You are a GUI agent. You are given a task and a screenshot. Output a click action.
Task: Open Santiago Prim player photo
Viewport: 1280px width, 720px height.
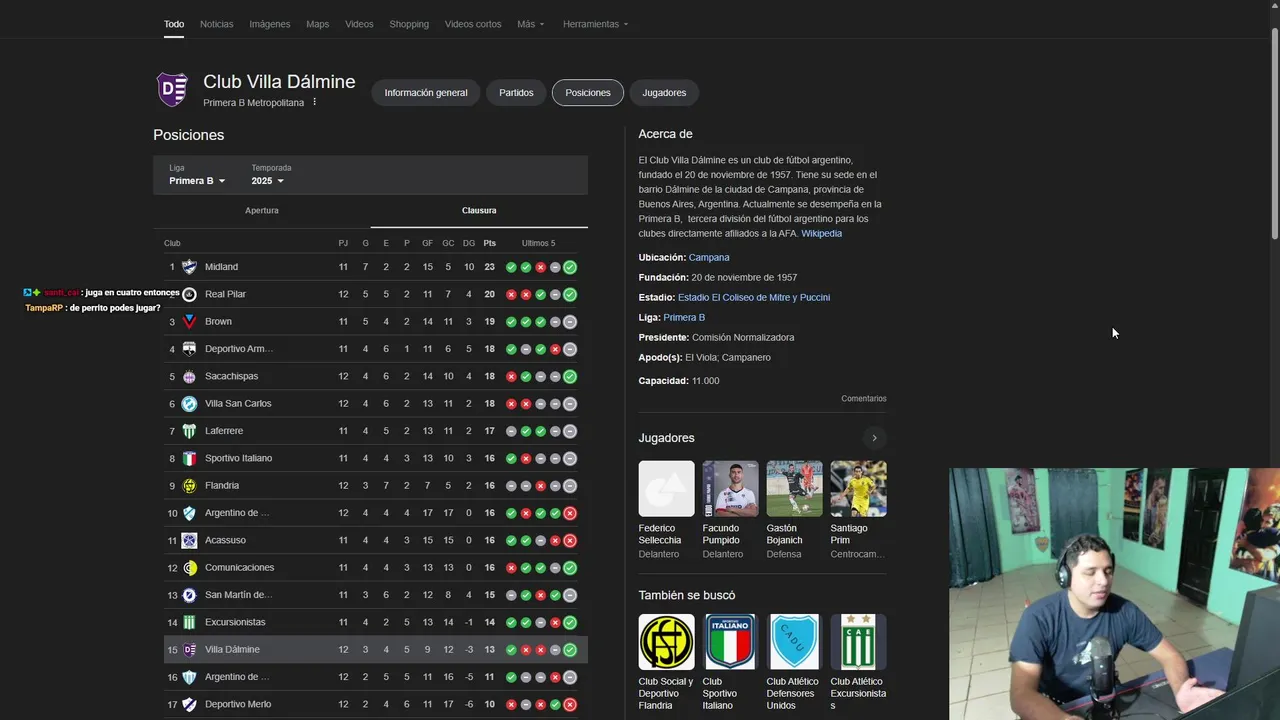pyautogui.click(x=859, y=488)
